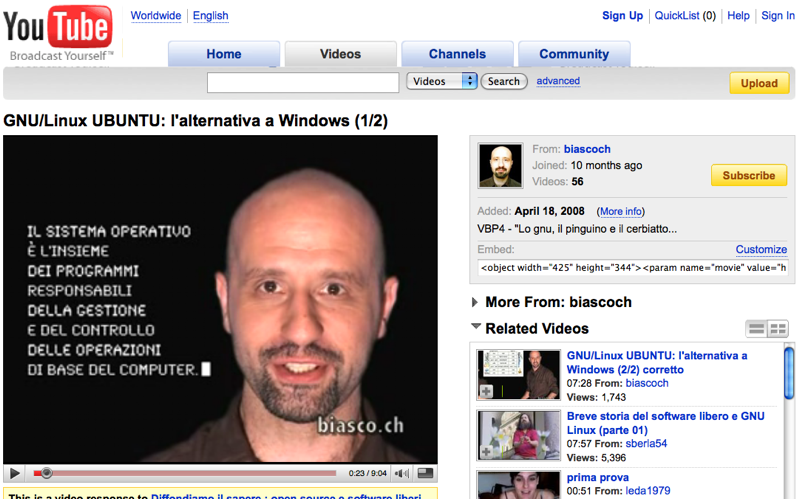Image resolution: width=800 pixels, height=499 pixels.
Task: Open the Videos tab
Action: tap(340, 54)
